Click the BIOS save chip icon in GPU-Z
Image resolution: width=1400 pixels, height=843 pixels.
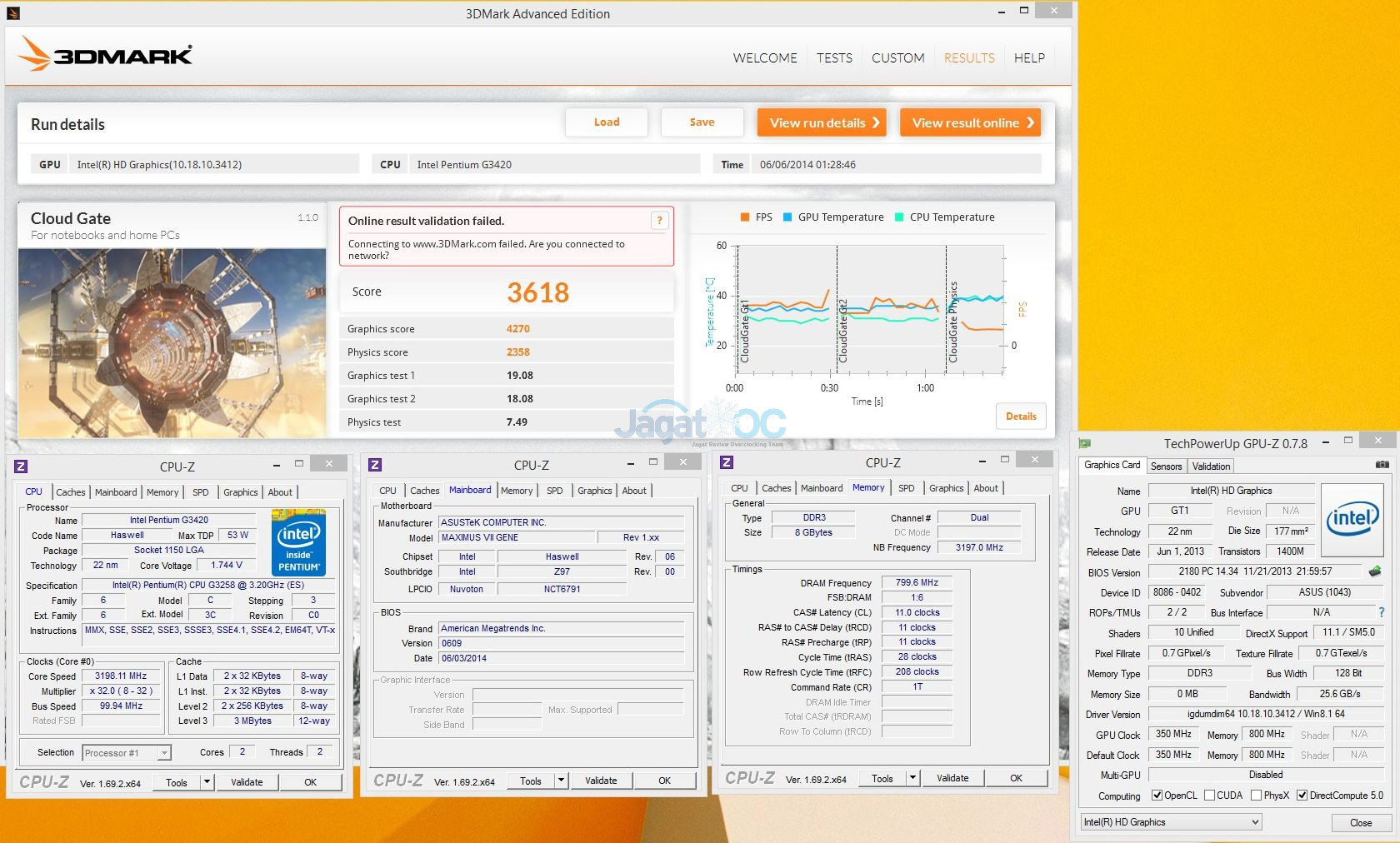[1375, 571]
